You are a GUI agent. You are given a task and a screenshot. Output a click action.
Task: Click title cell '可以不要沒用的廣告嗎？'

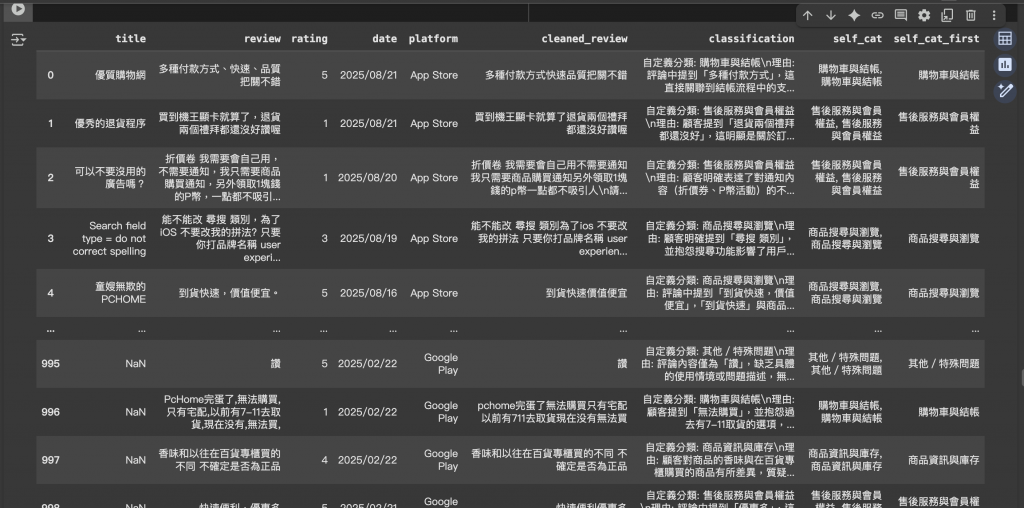coord(110,178)
